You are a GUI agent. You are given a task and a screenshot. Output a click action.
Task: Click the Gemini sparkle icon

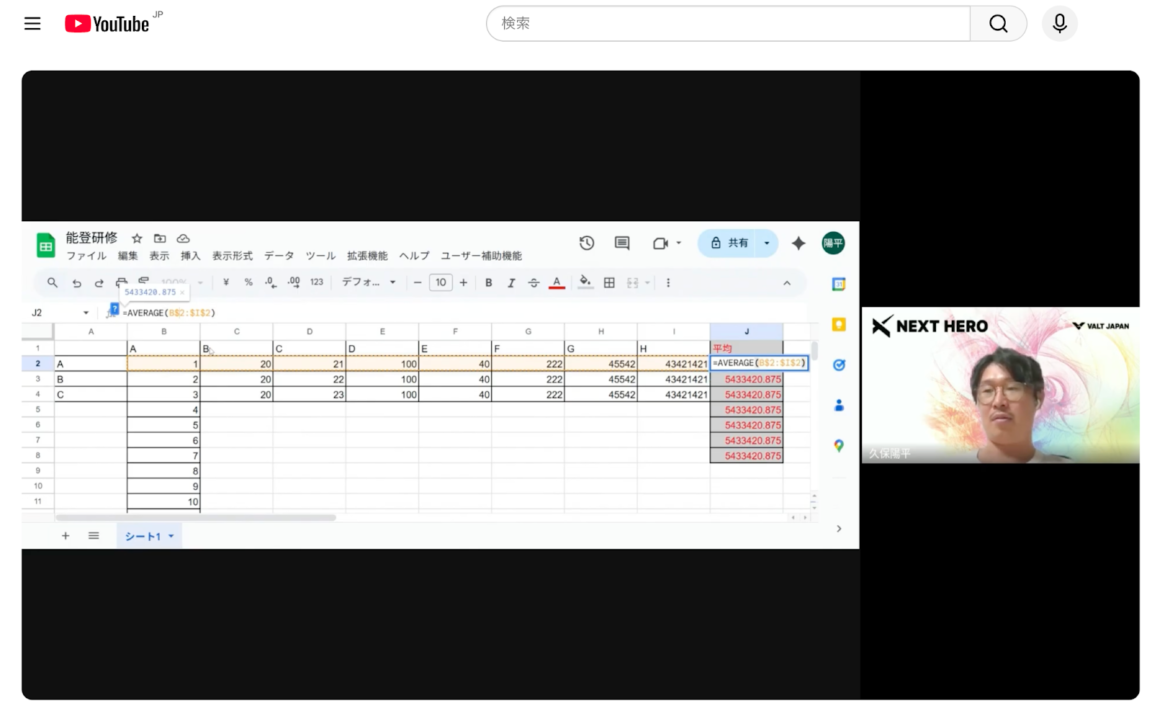pos(798,243)
